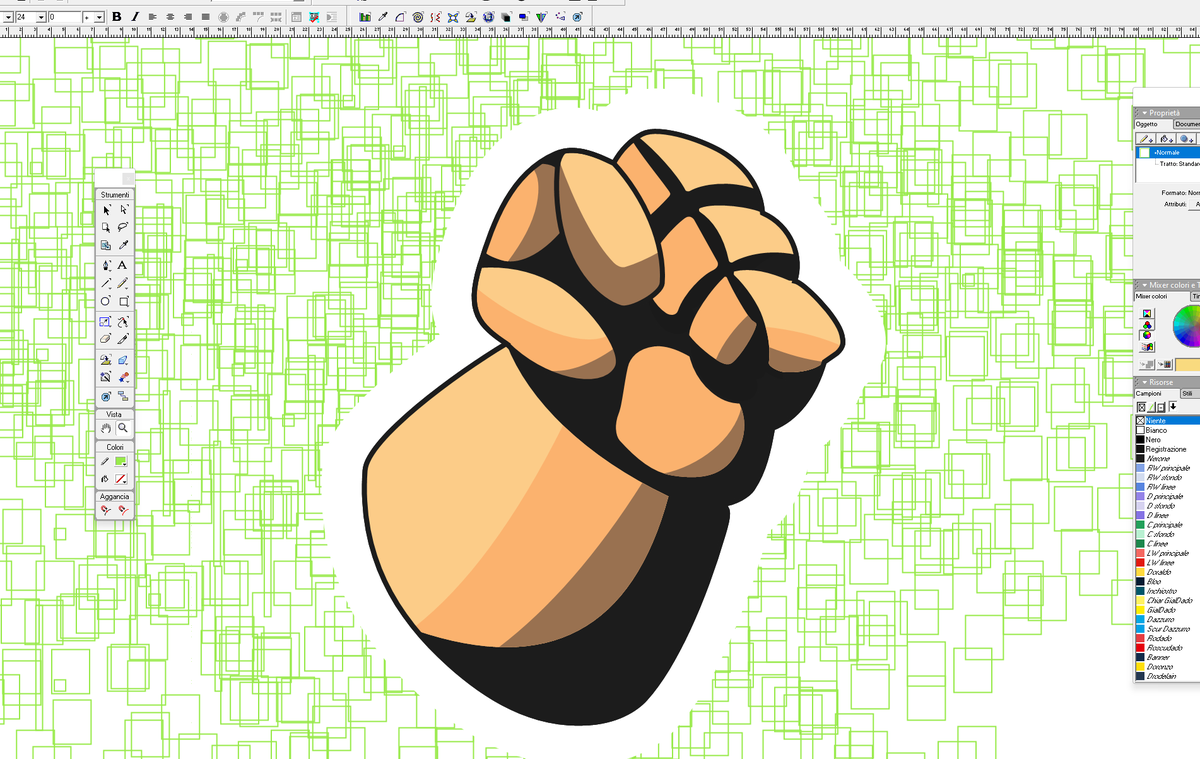Select the Eyedropper tool in Strumenti panel
Screen dimensions: 1200x759
pyautogui.click(x=123, y=244)
